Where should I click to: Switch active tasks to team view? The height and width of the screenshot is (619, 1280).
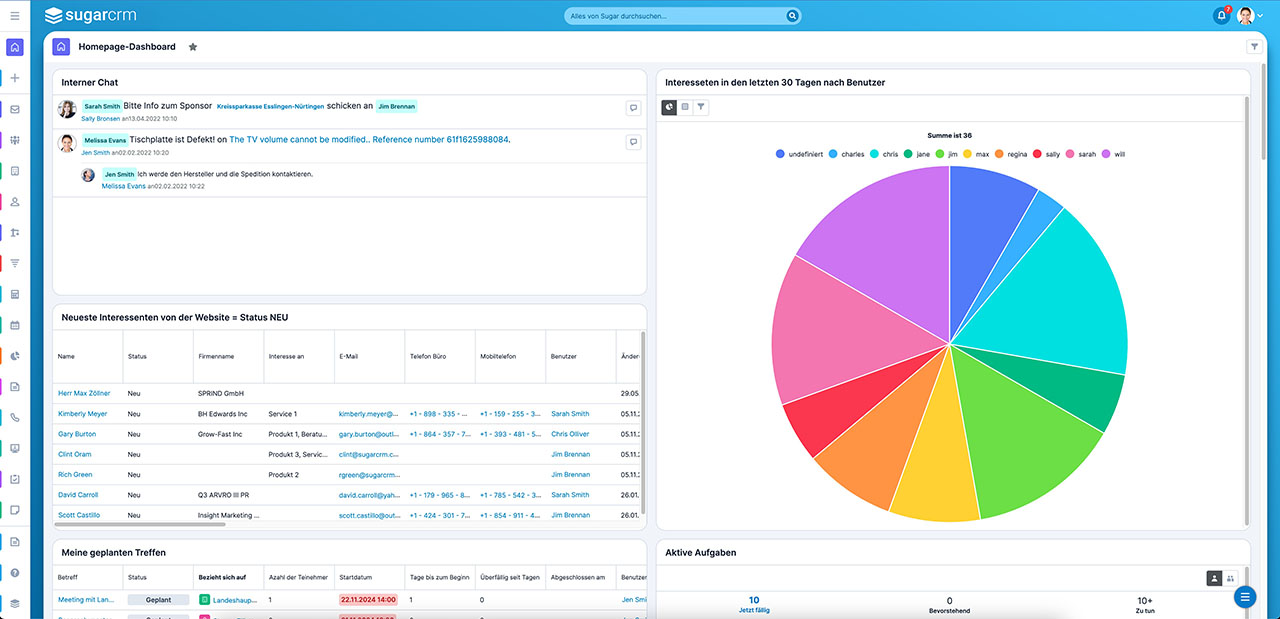coord(1230,578)
